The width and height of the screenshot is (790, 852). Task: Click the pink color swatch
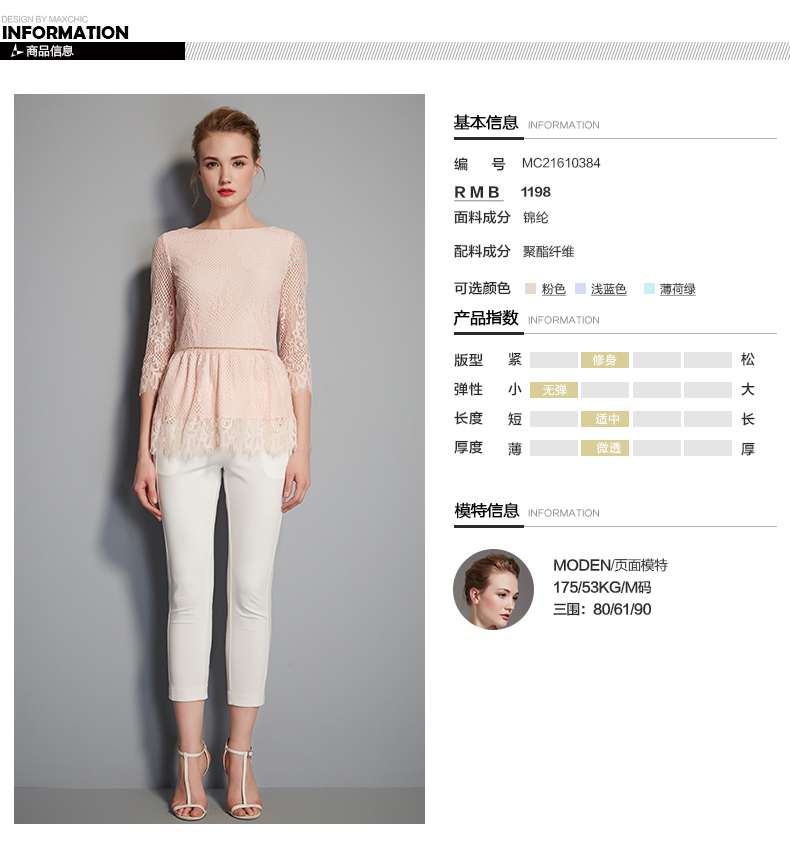[530, 289]
